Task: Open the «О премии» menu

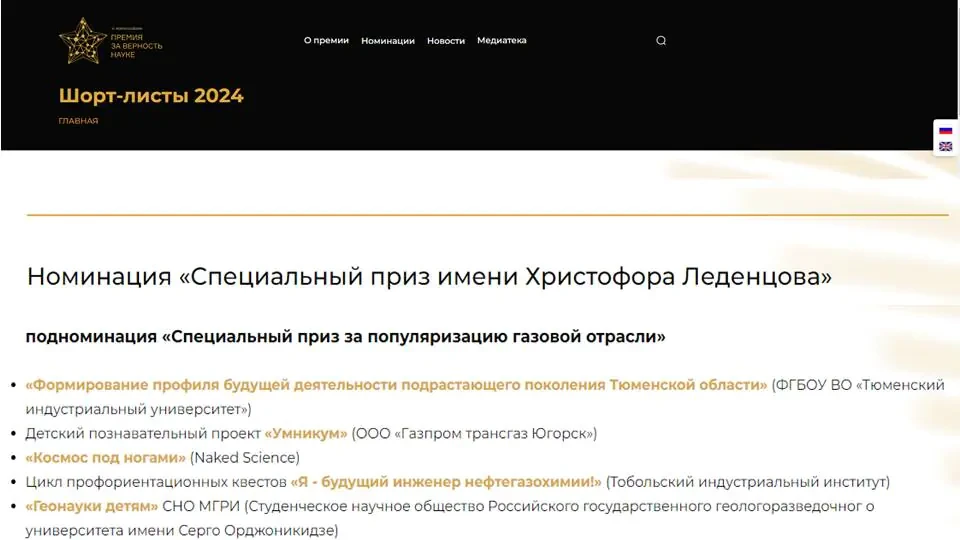Action: (326, 40)
